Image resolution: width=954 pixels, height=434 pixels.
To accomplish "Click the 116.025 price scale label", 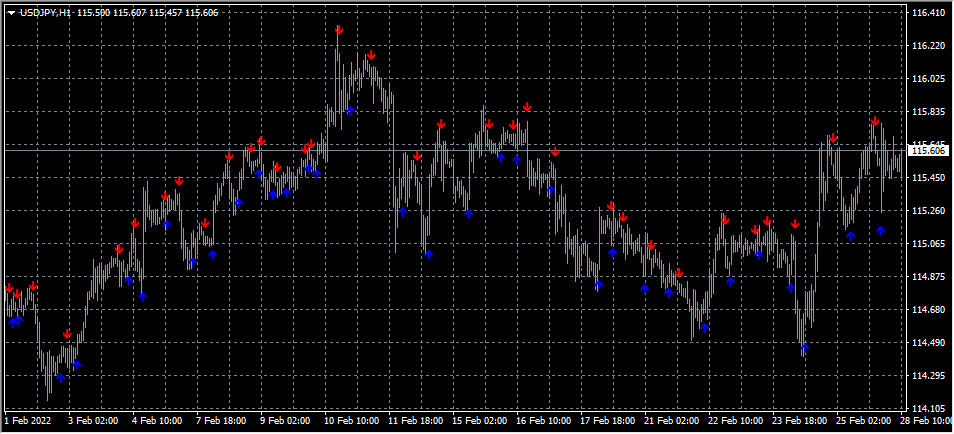I will (928, 79).
